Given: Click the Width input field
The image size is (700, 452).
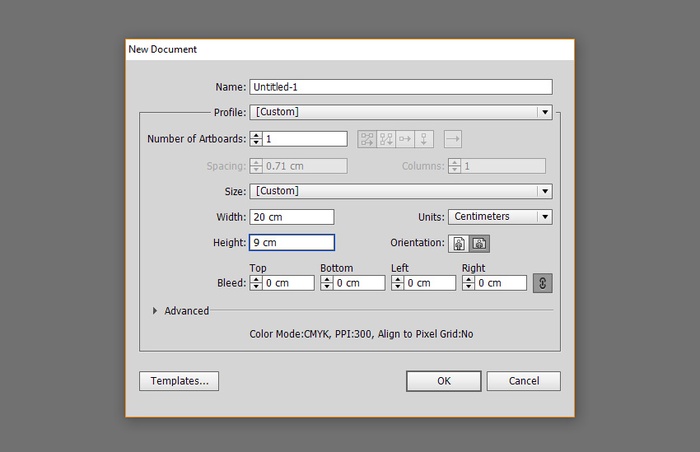Looking at the screenshot, I should (x=292, y=217).
